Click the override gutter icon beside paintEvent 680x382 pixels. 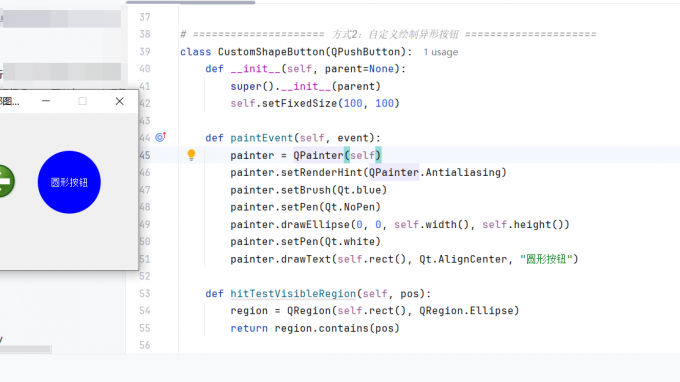[161, 137]
